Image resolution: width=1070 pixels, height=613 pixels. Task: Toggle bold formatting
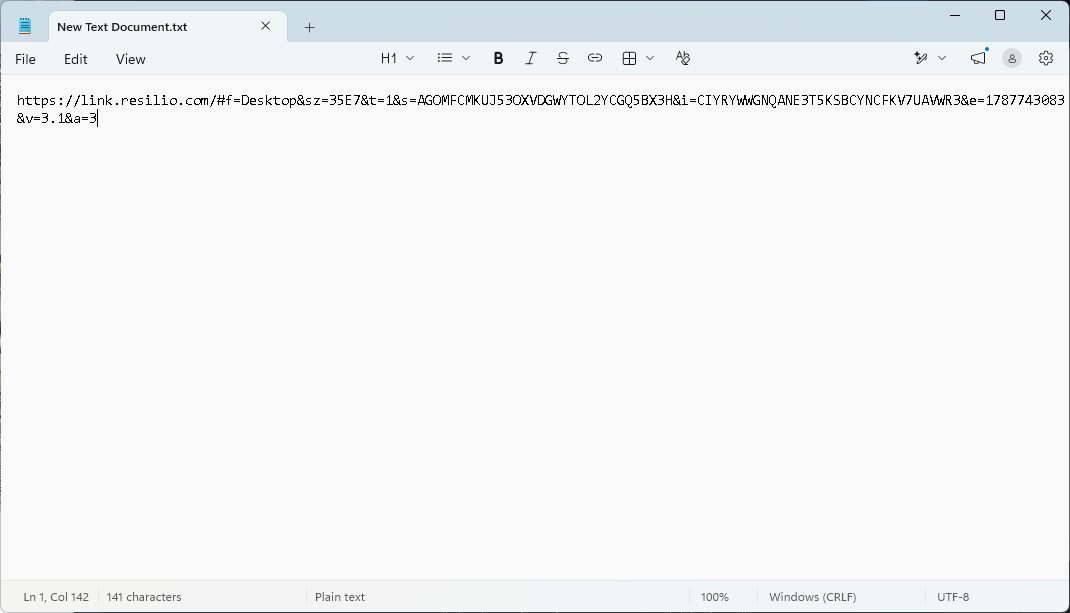498,59
